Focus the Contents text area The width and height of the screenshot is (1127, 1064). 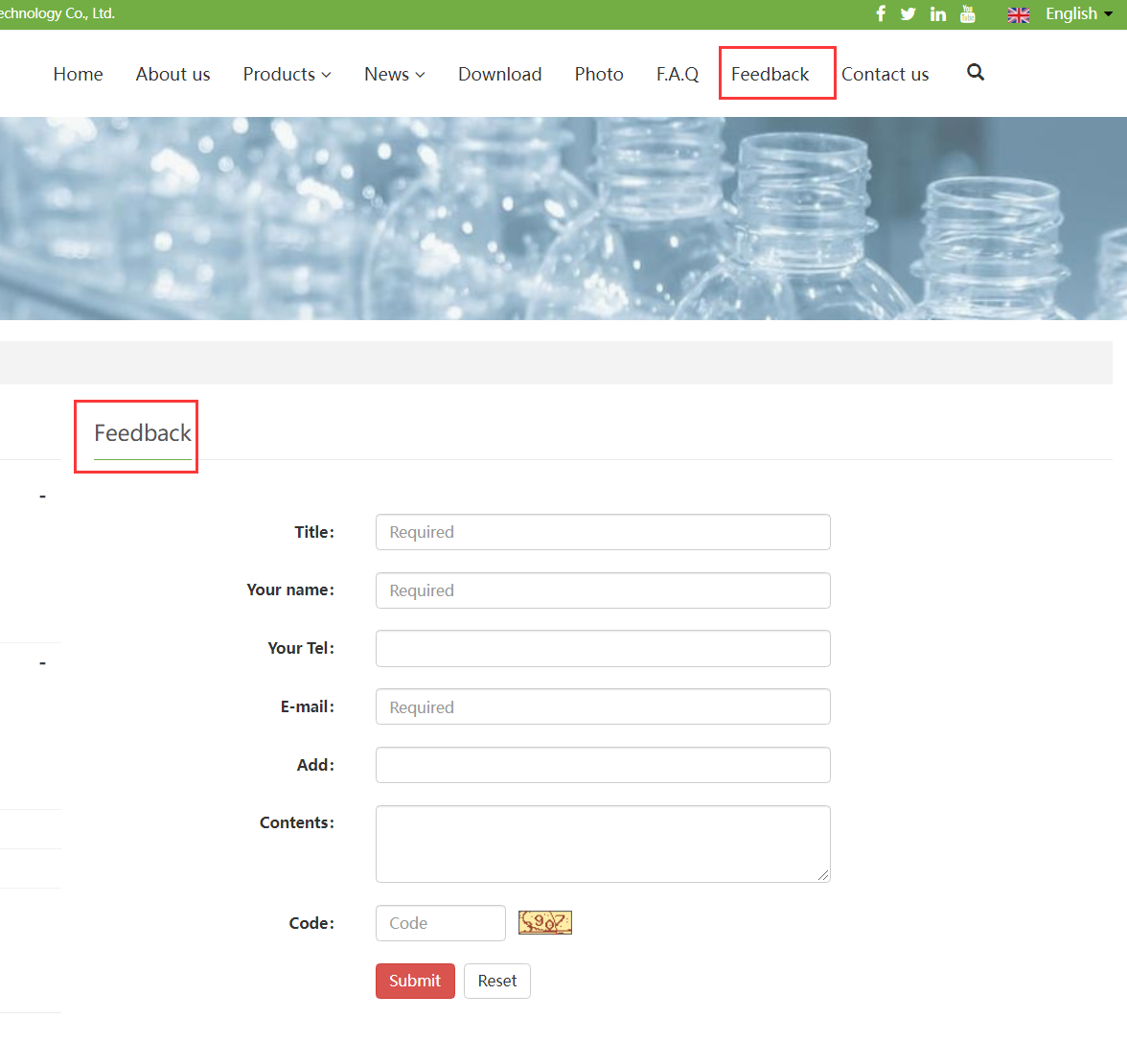[x=603, y=844]
